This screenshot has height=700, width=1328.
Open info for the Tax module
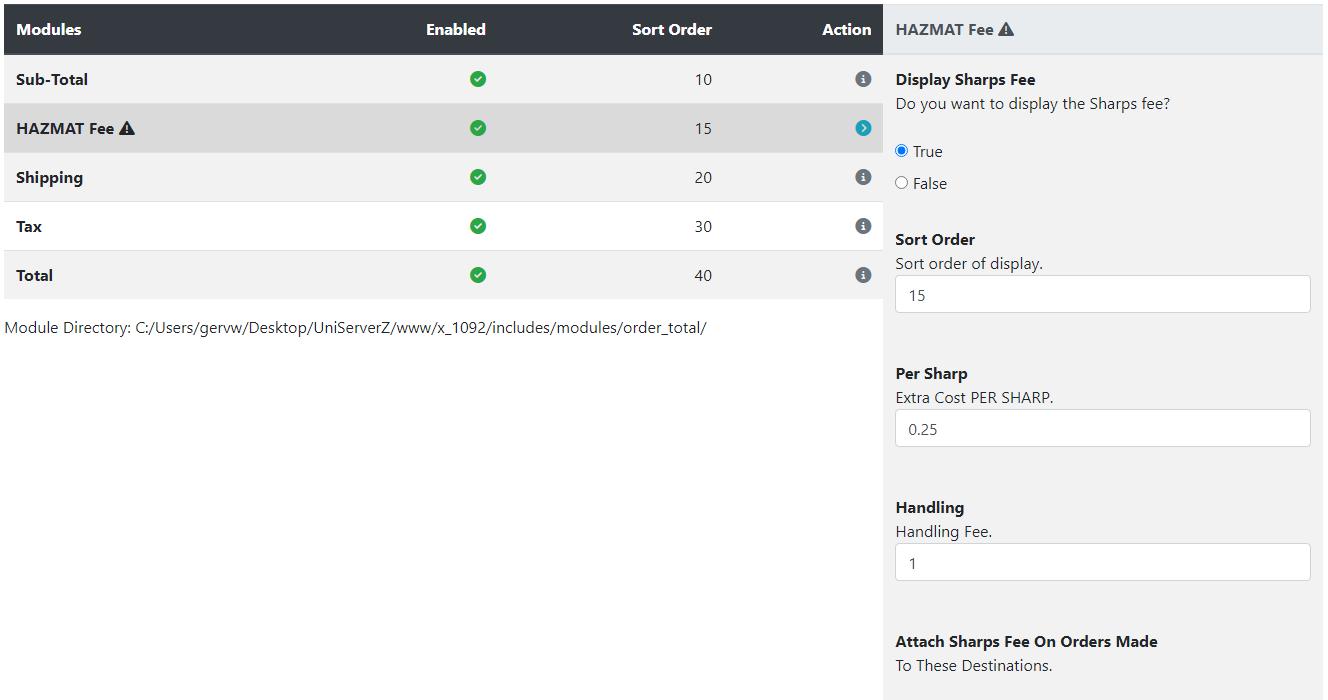[x=863, y=226]
